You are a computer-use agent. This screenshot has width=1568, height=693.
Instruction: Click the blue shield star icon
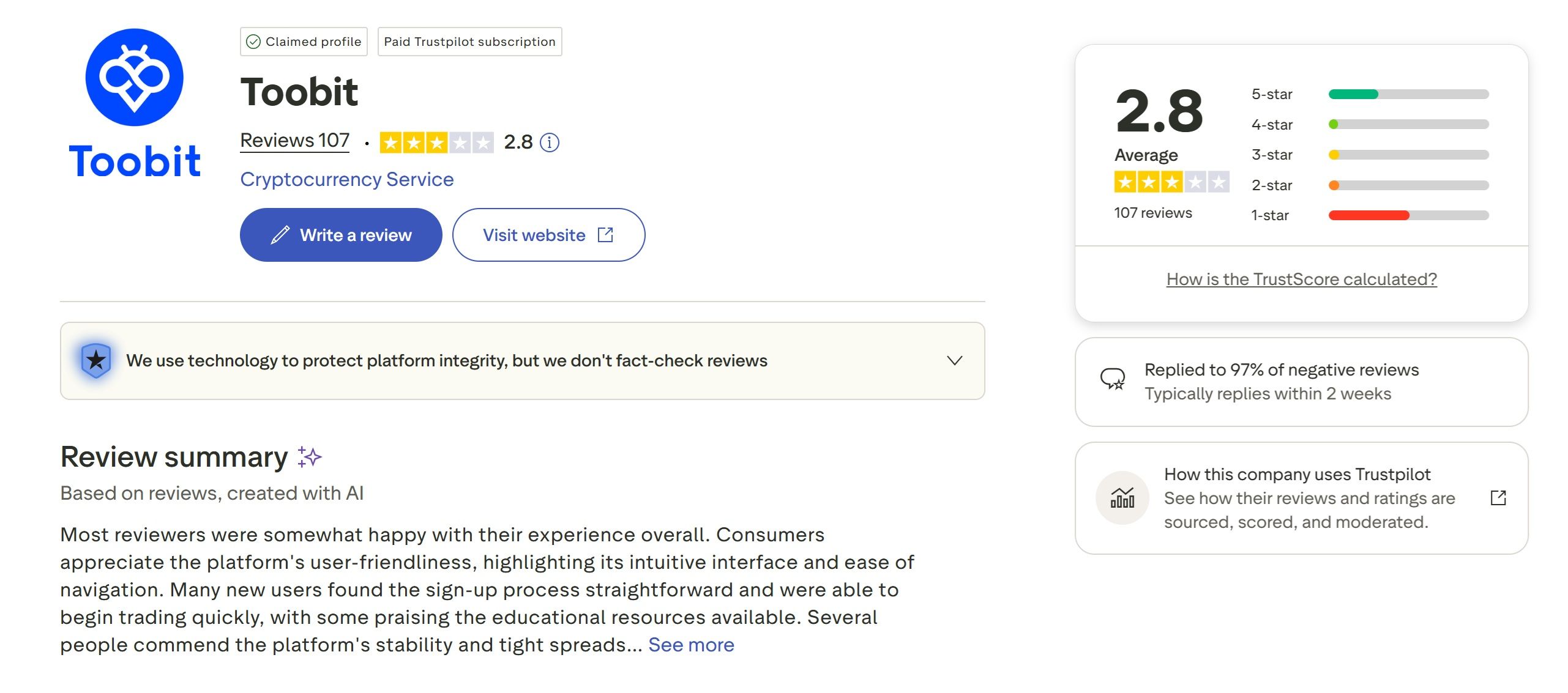click(x=96, y=360)
